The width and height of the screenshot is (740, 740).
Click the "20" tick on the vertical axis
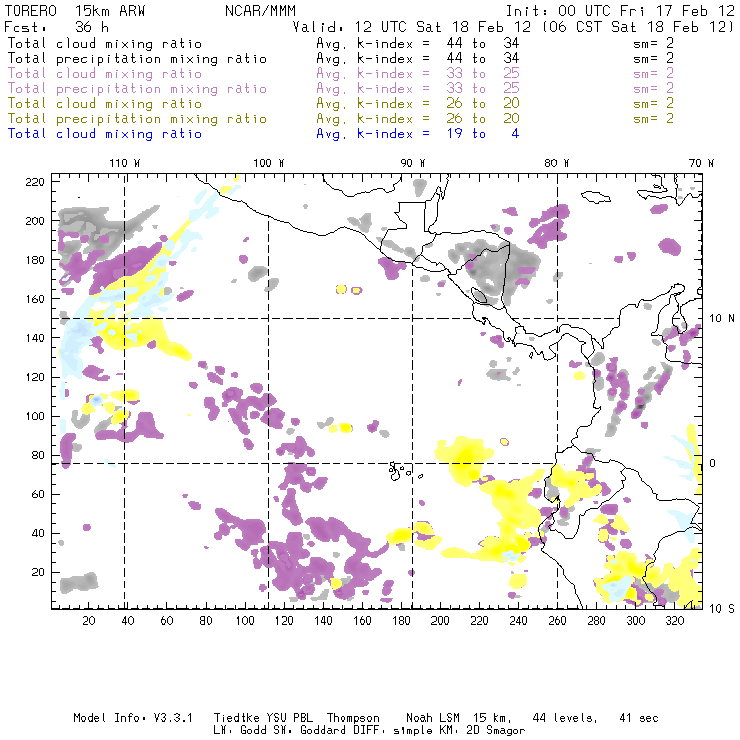pyautogui.click(x=38, y=572)
